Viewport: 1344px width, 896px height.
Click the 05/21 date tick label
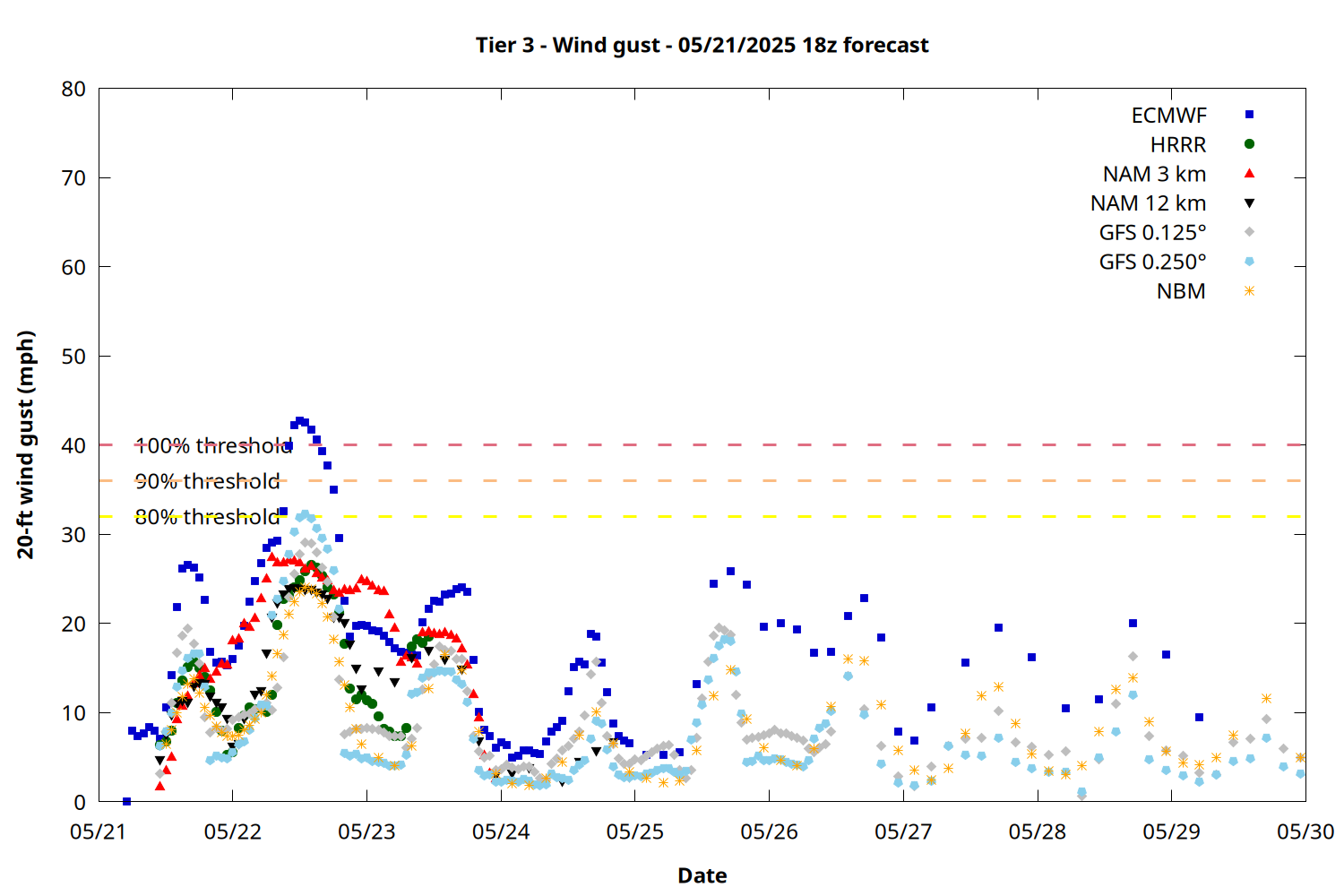(99, 831)
